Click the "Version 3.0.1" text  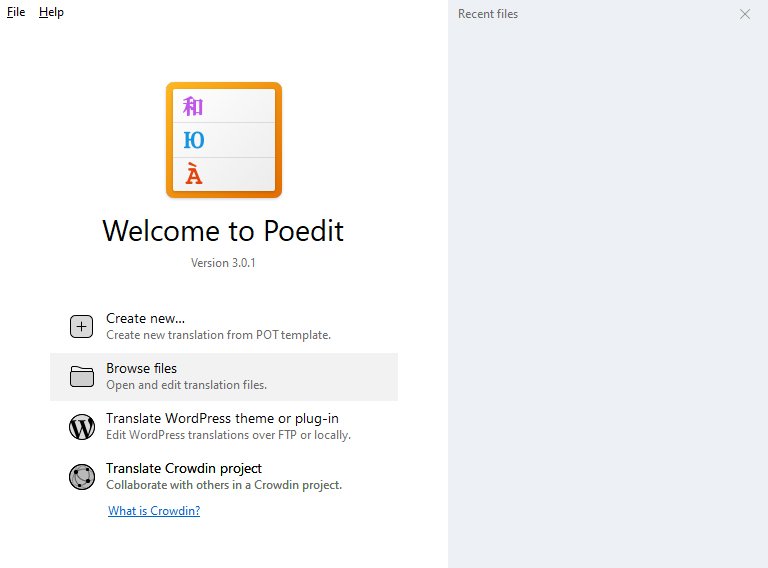[x=224, y=263]
